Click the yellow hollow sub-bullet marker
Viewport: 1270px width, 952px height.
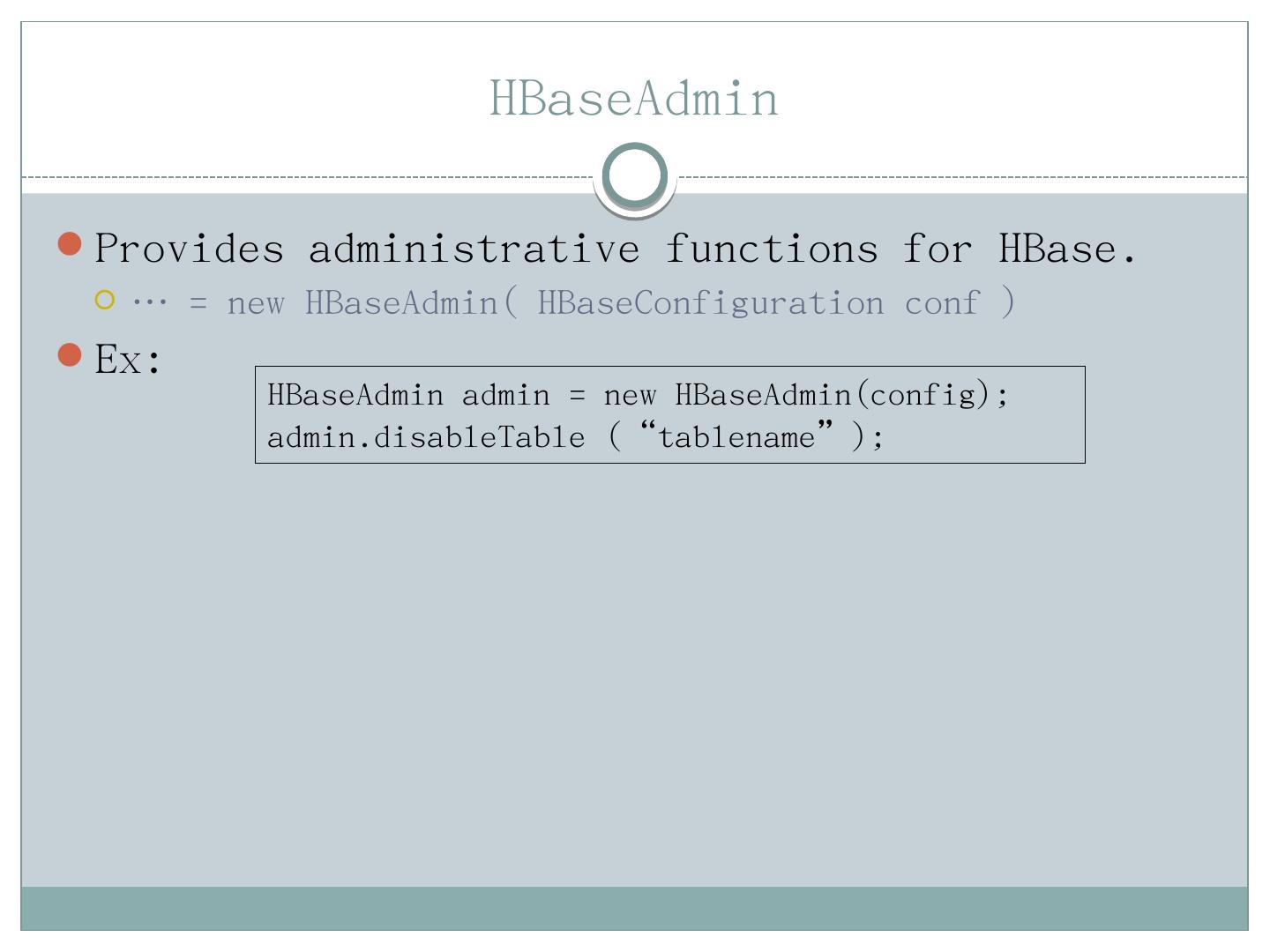tap(105, 300)
